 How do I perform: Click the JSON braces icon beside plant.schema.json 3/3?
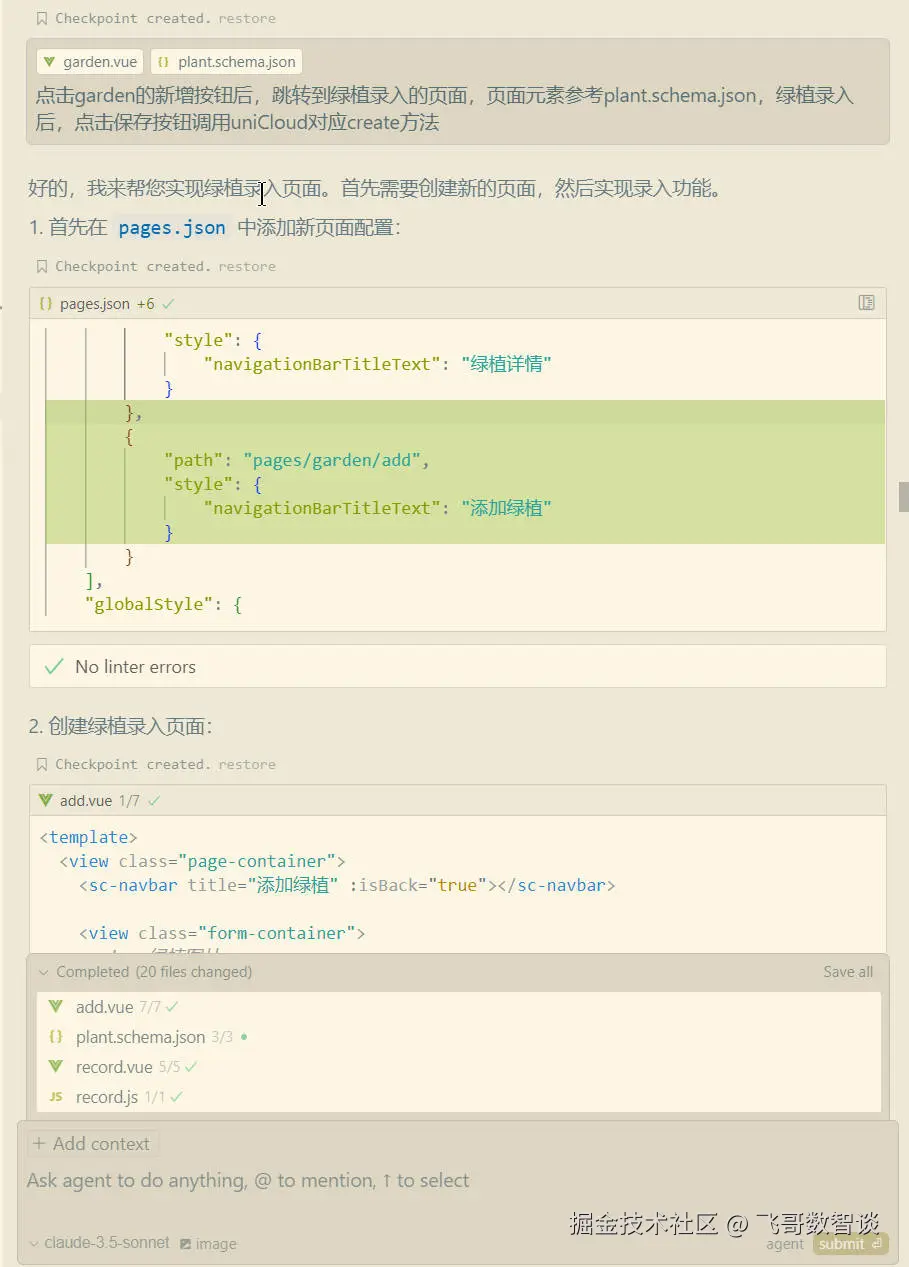tap(56, 1037)
